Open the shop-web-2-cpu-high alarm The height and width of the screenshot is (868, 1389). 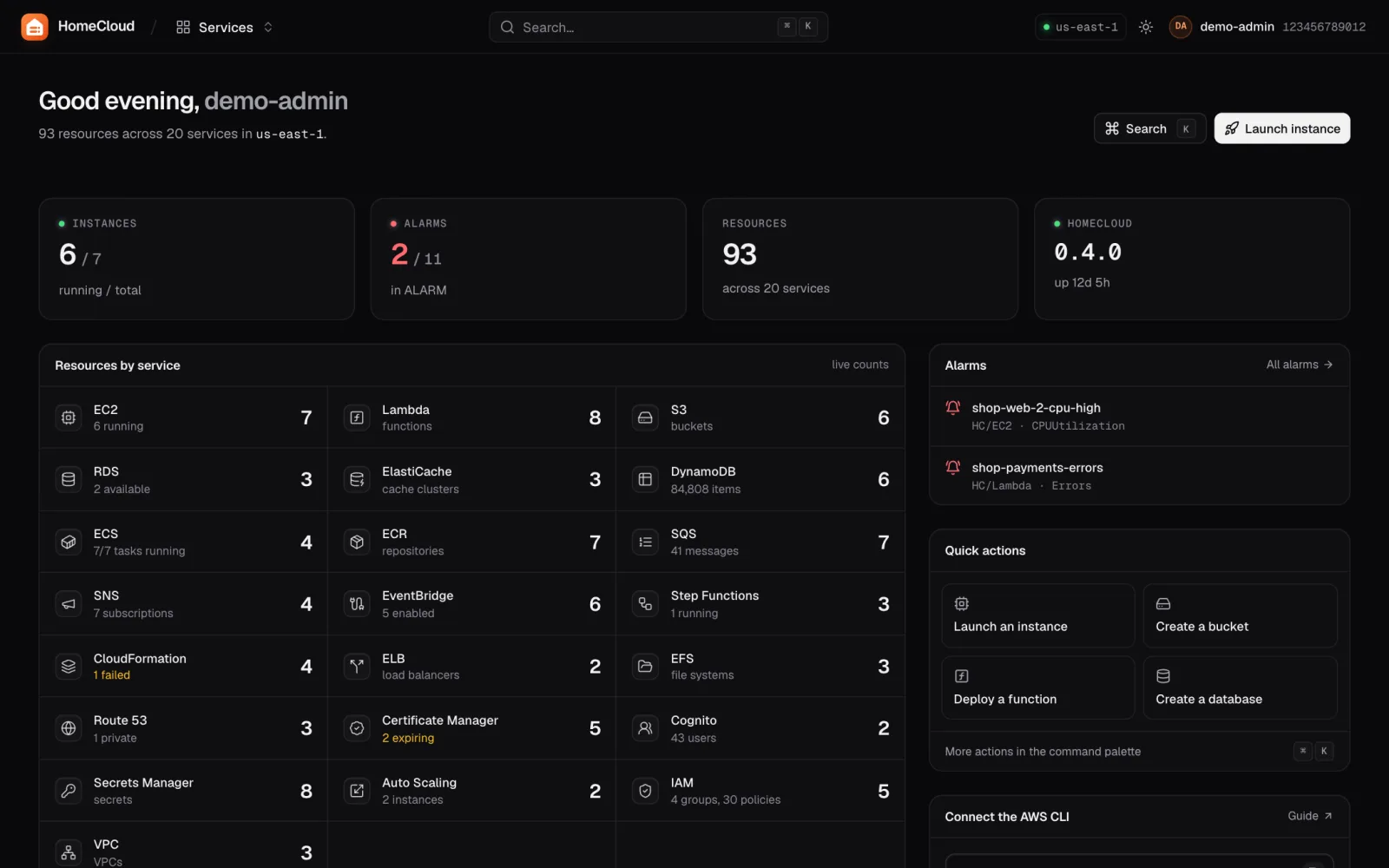click(x=1139, y=417)
